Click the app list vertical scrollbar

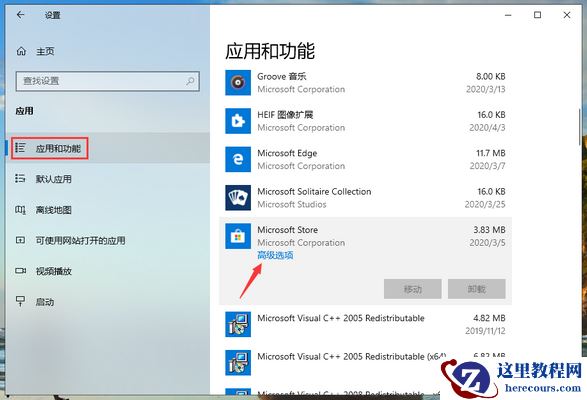click(580, 127)
